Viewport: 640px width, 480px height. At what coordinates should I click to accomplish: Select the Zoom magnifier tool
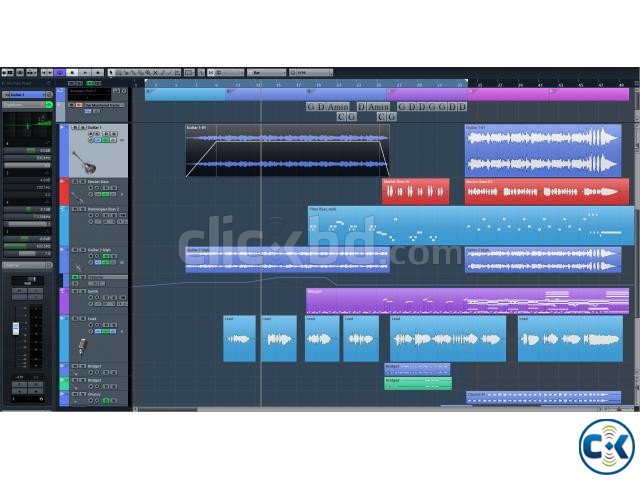(148, 73)
